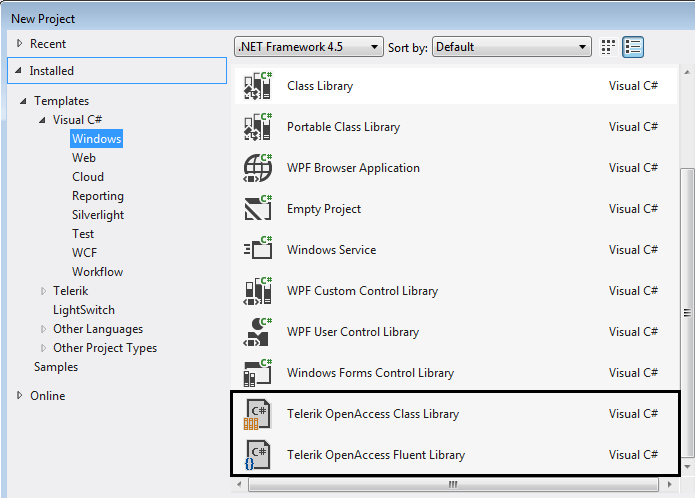Select the Windows Service template icon
Viewport: 695px width, 498px height.
pos(258,250)
